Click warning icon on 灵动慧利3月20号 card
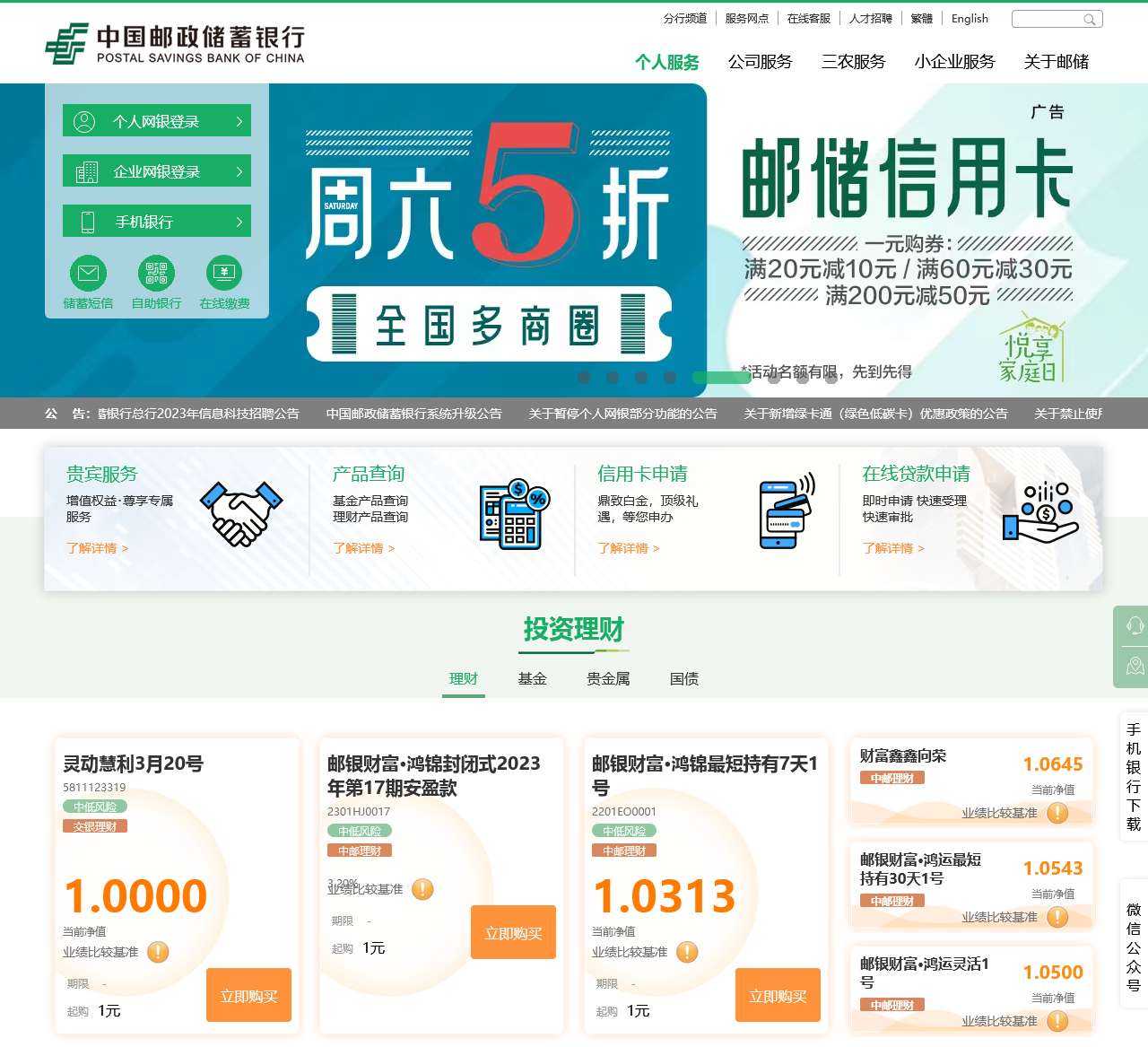Image resolution: width=1148 pixels, height=1047 pixels. tap(158, 952)
